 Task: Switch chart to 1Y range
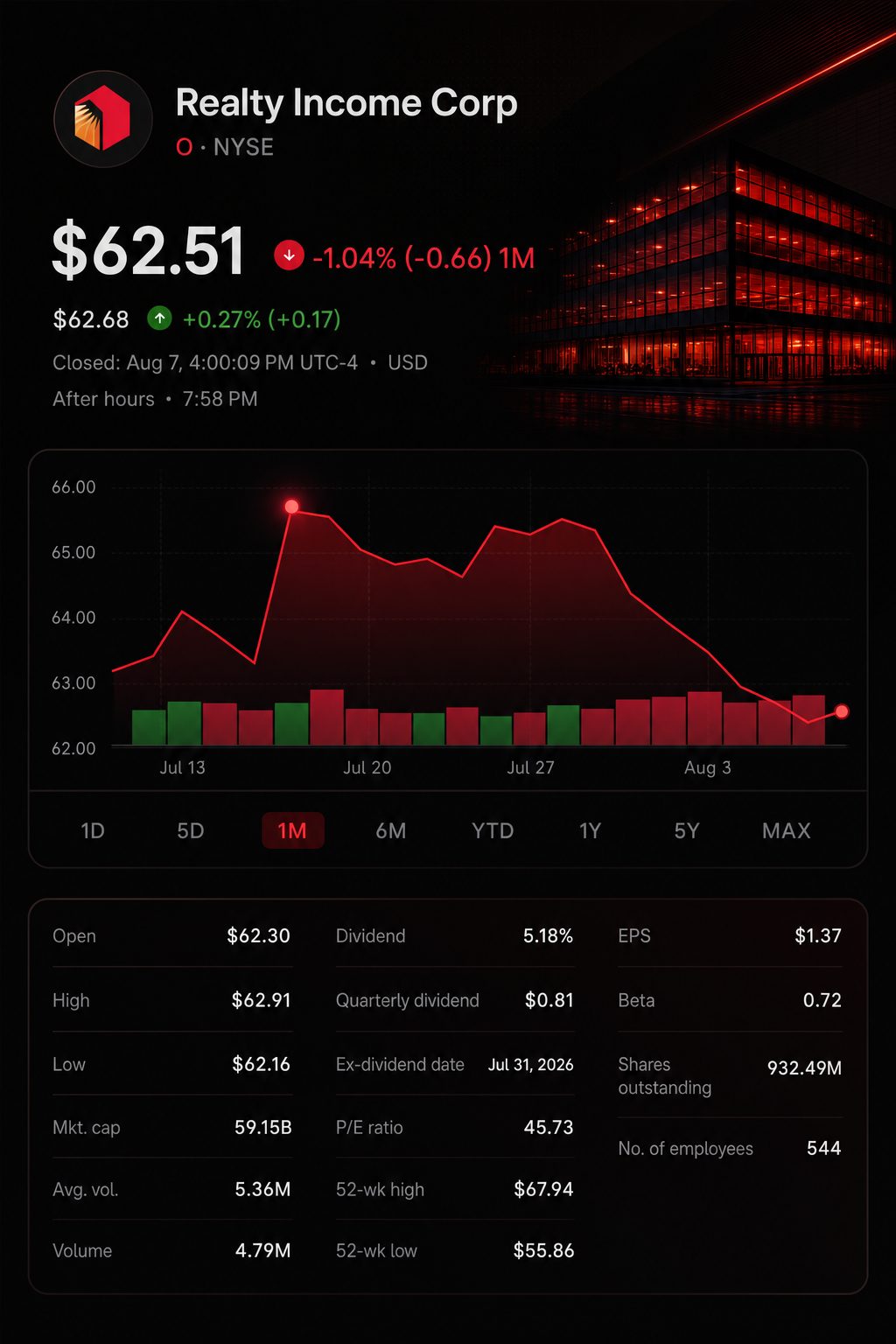point(591,830)
